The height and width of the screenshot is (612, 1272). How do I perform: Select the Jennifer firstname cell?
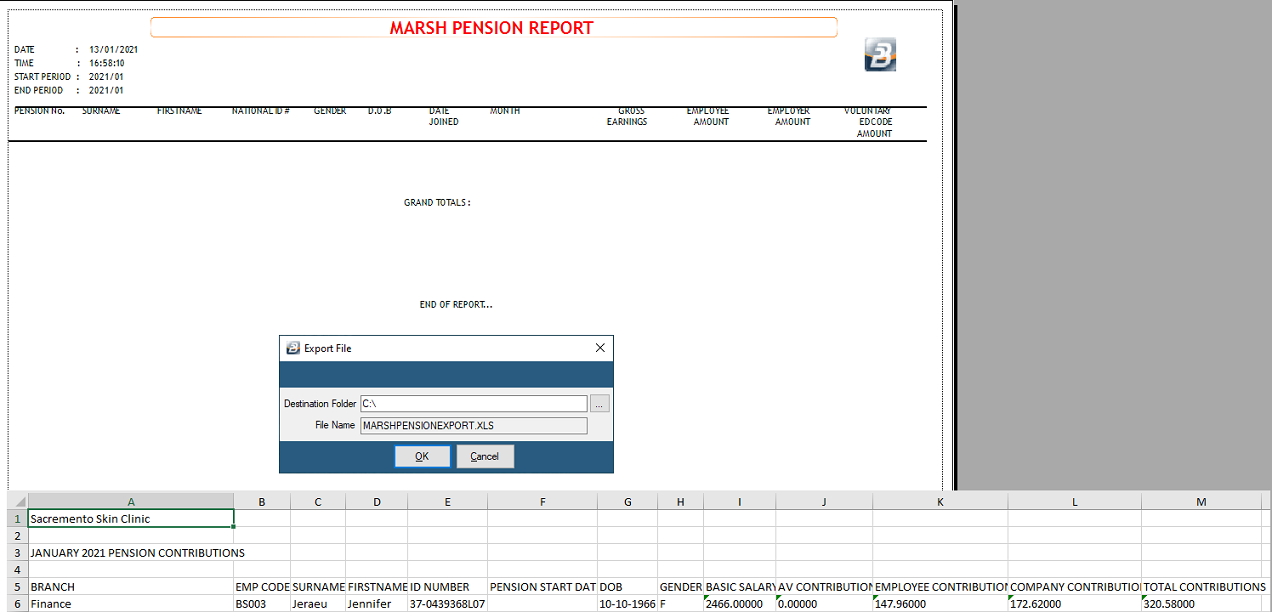pyautogui.click(x=377, y=604)
